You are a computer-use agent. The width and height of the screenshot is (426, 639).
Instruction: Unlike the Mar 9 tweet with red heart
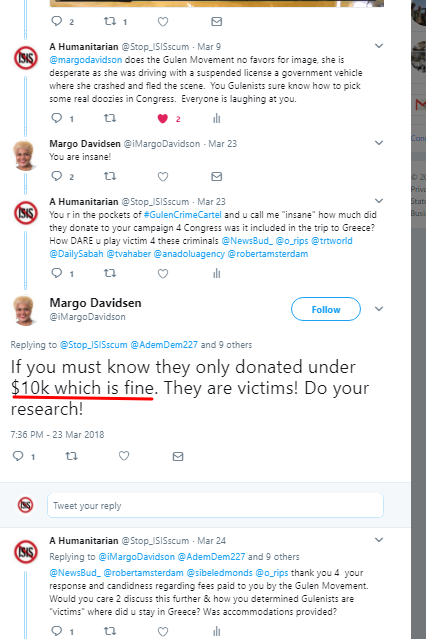tap(163, 119)
